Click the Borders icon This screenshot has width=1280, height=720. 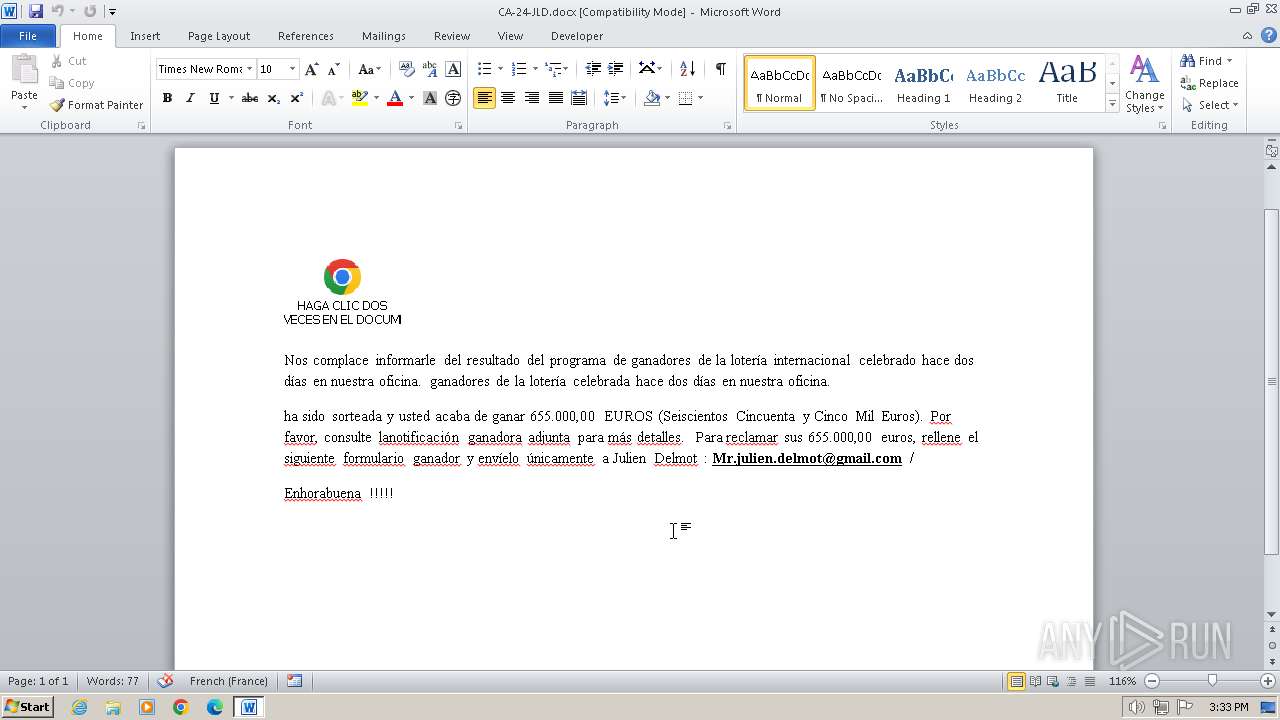point(685,98)
